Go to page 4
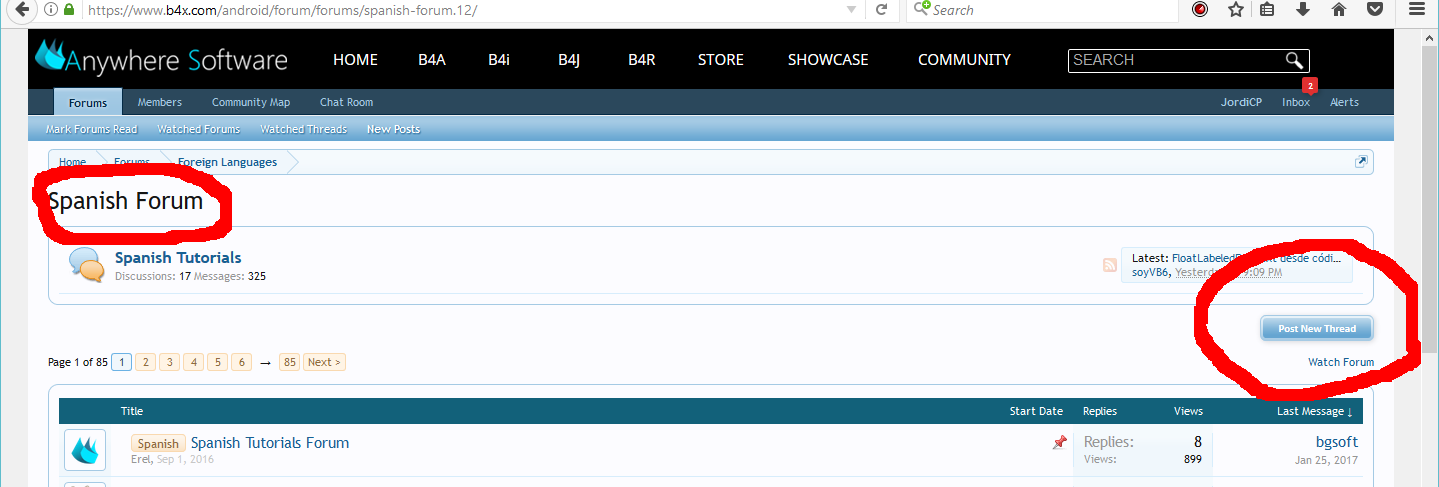Viewport: 1439px width, 487px height. click(193, 362)
